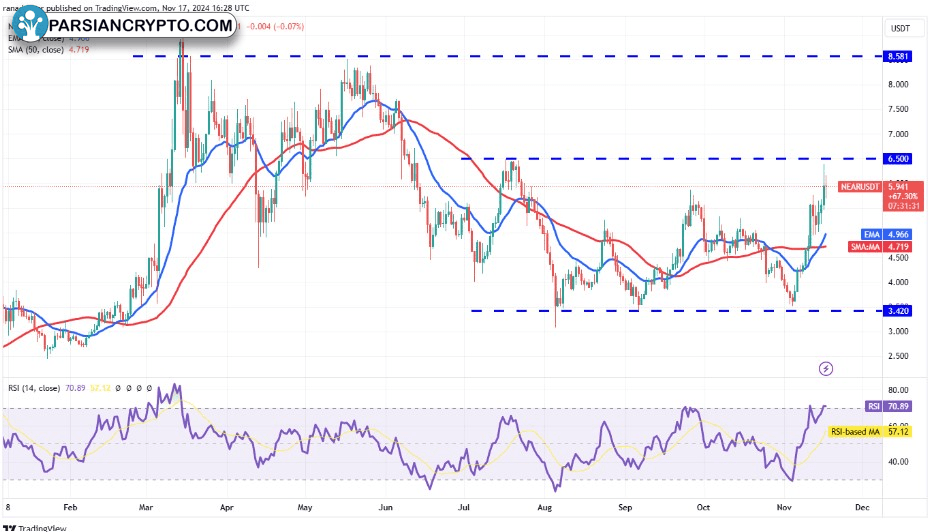Click the 7.500 price axis value

pyautogui.click(x=898, y=109)
